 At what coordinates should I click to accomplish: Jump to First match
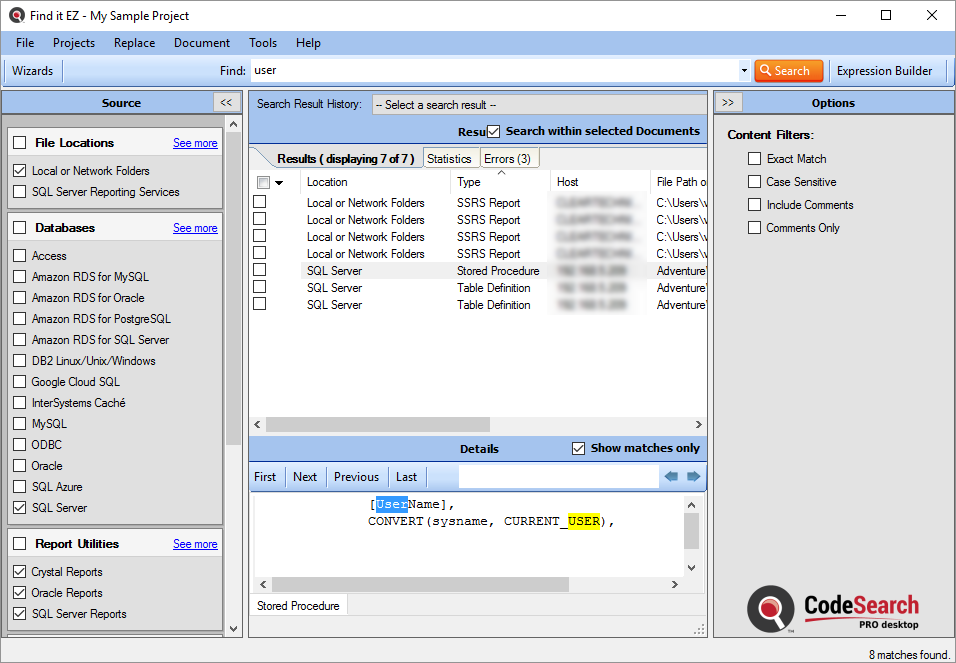coord(265,477)
